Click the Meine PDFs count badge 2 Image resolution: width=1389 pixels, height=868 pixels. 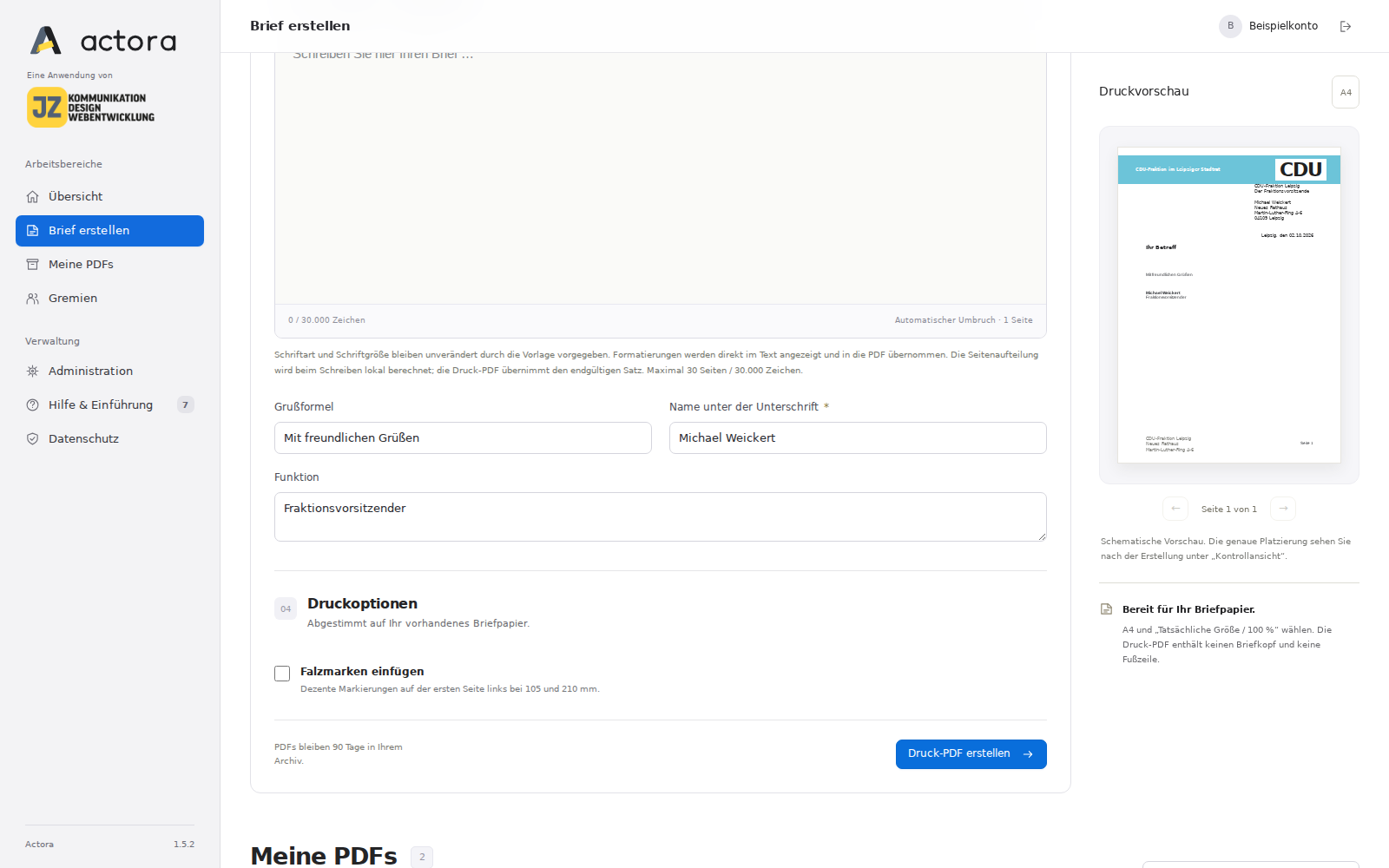point(422,857)
